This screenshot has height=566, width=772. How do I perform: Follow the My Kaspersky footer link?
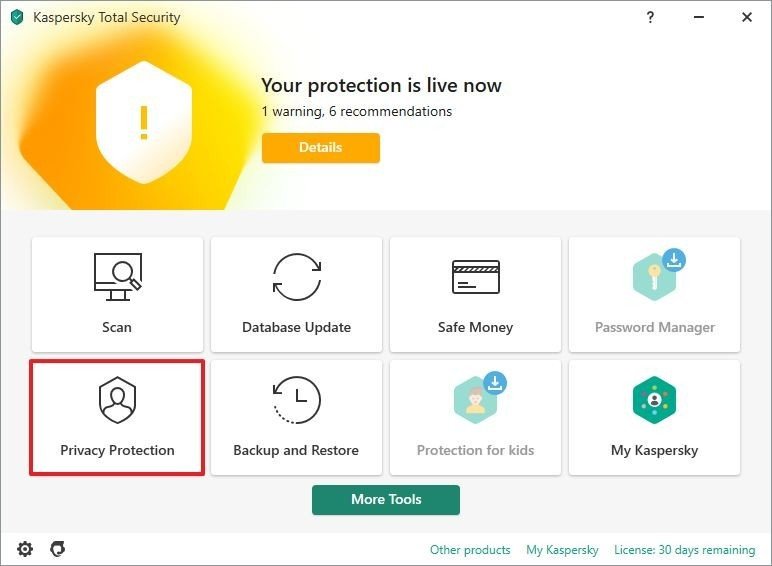coord(562,550)
